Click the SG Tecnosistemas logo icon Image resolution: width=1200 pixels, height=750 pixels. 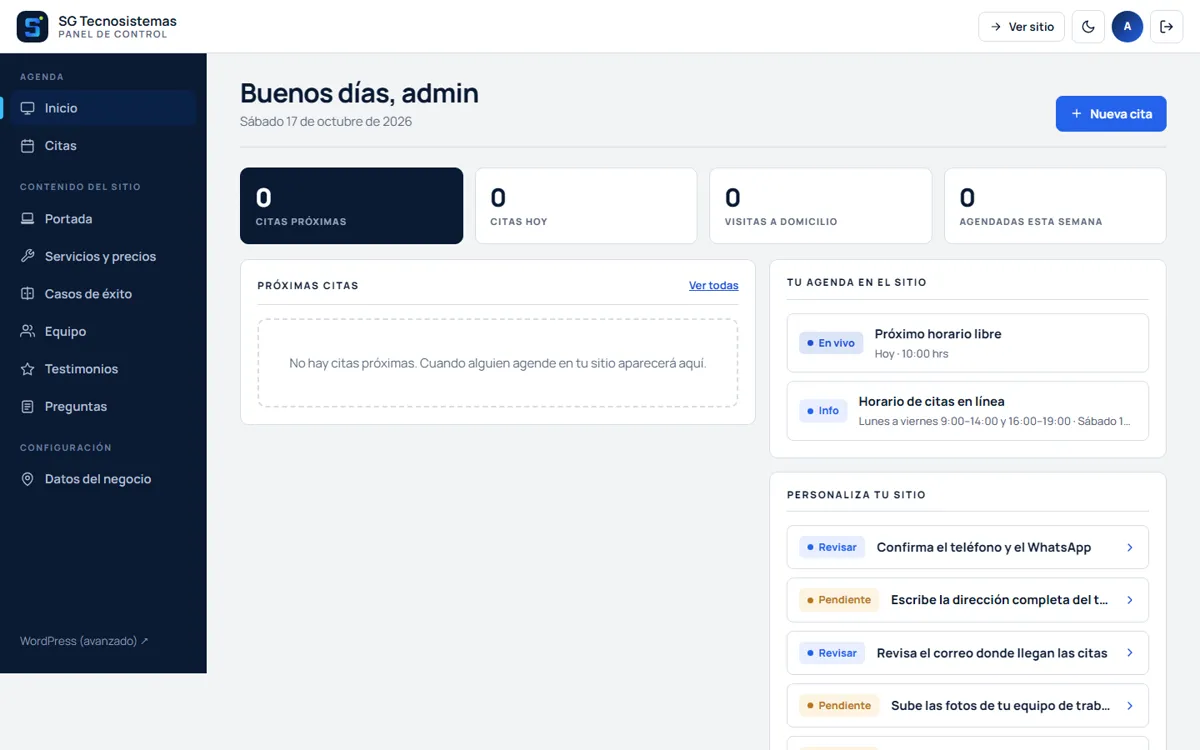pos(32,27)
